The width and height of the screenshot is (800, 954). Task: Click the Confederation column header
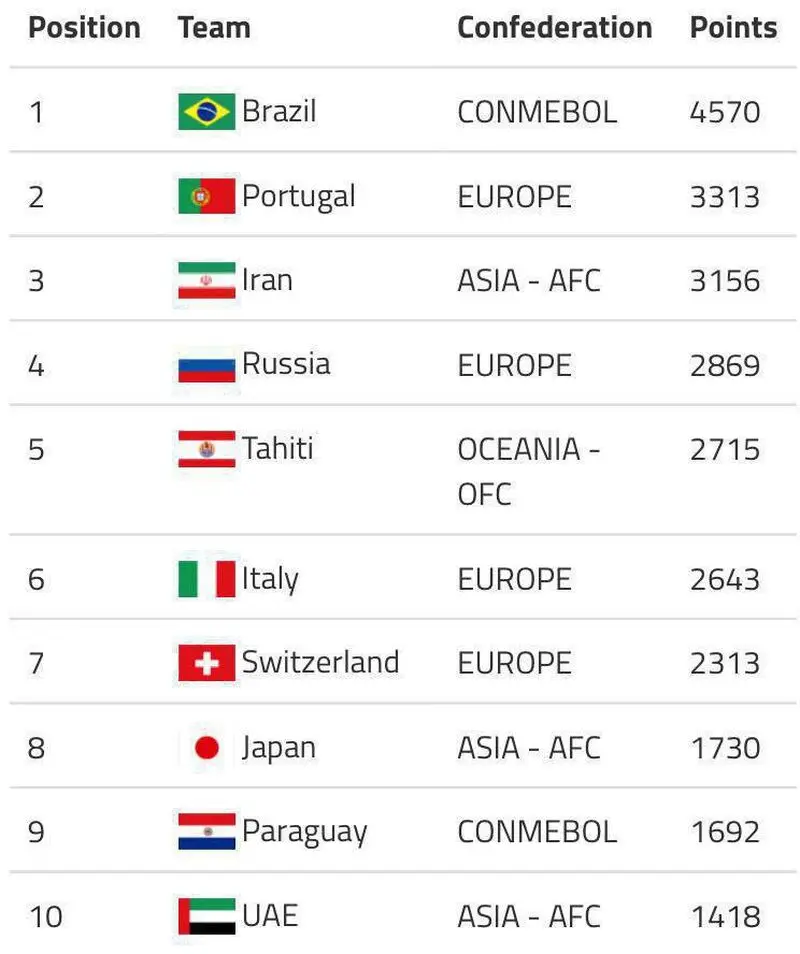[555, 28]
